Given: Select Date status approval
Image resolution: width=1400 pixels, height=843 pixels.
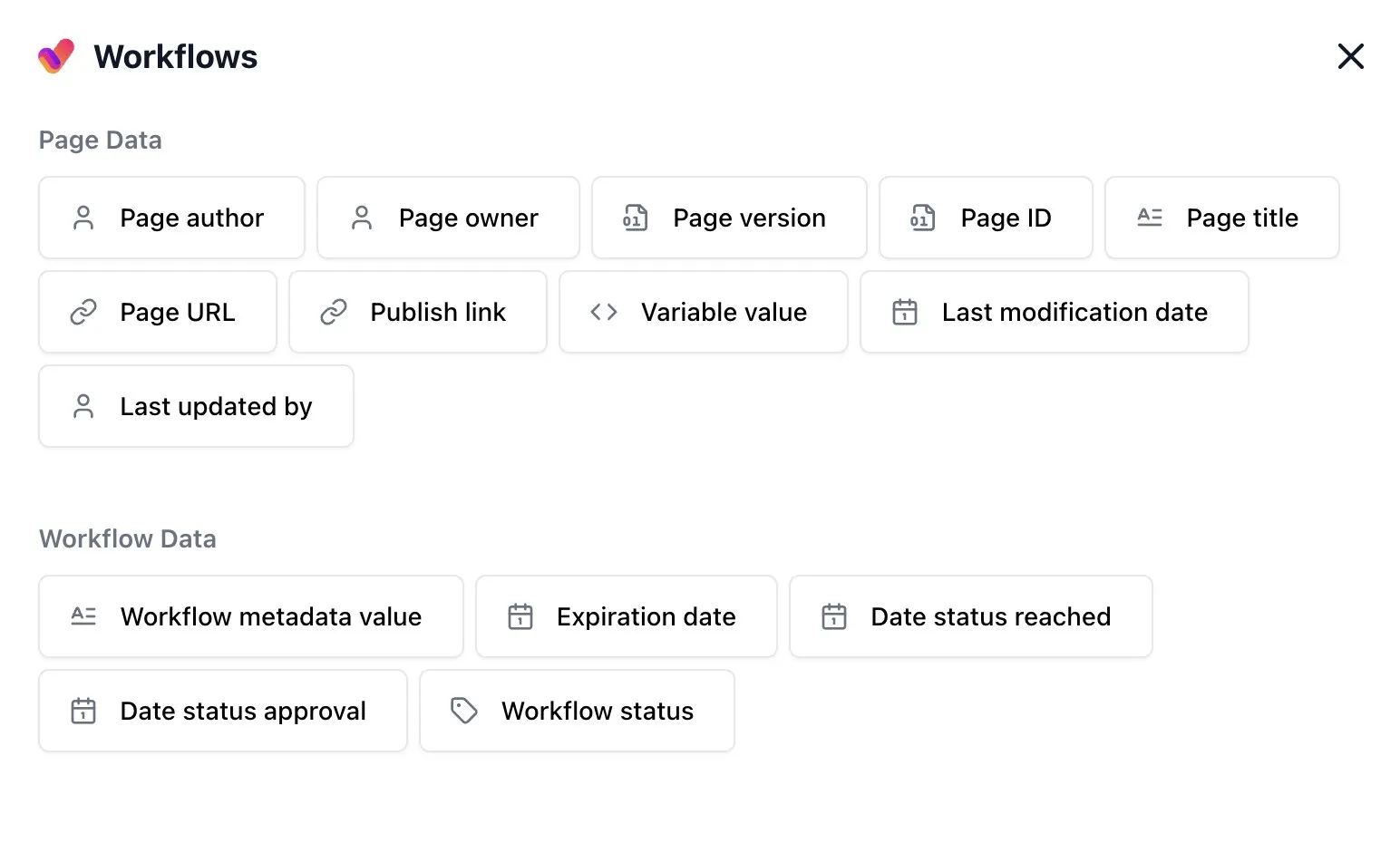Looking at the screenshot, I should coord(223,711).
